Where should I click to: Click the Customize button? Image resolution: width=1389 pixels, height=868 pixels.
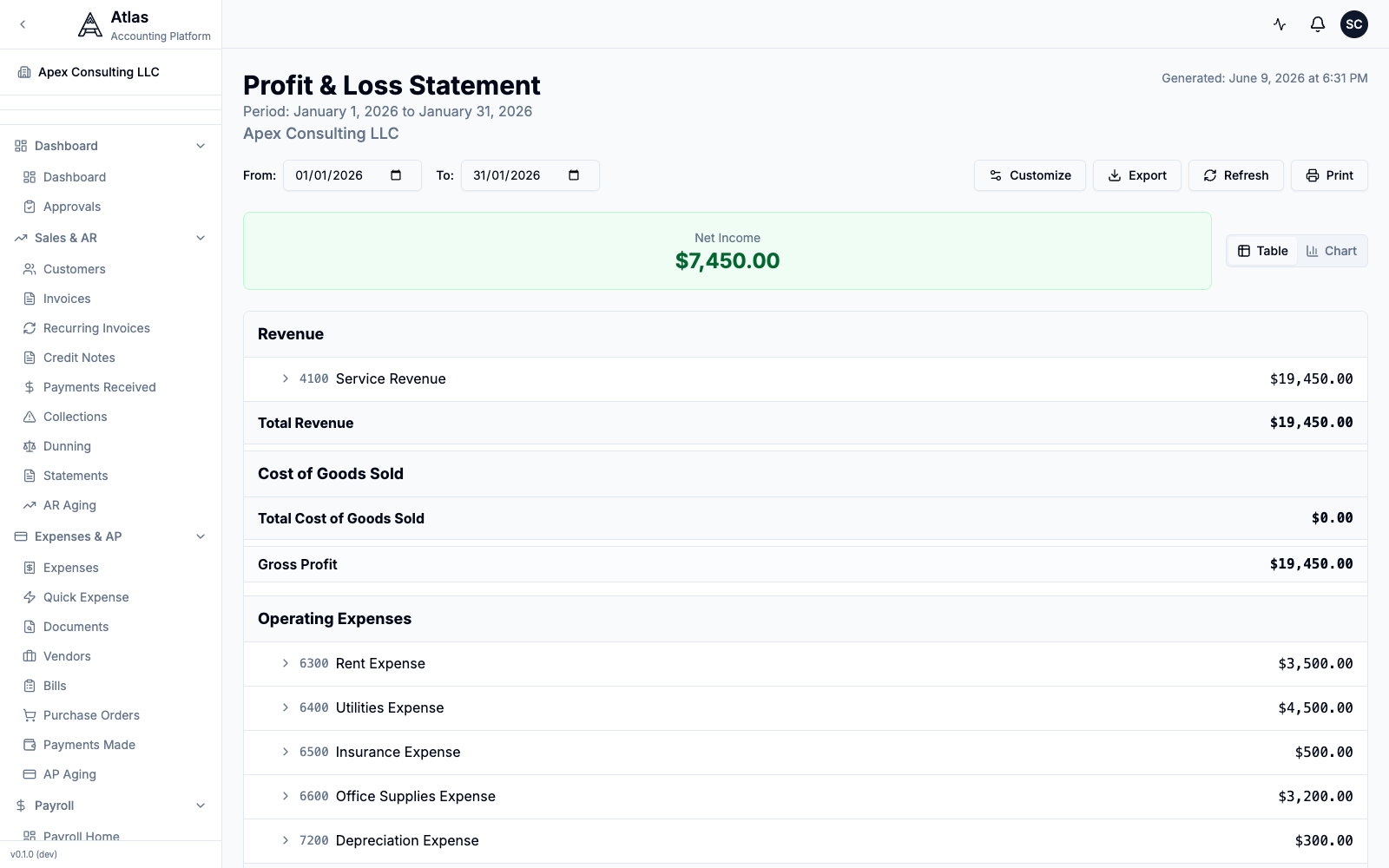coord(1030,175)
